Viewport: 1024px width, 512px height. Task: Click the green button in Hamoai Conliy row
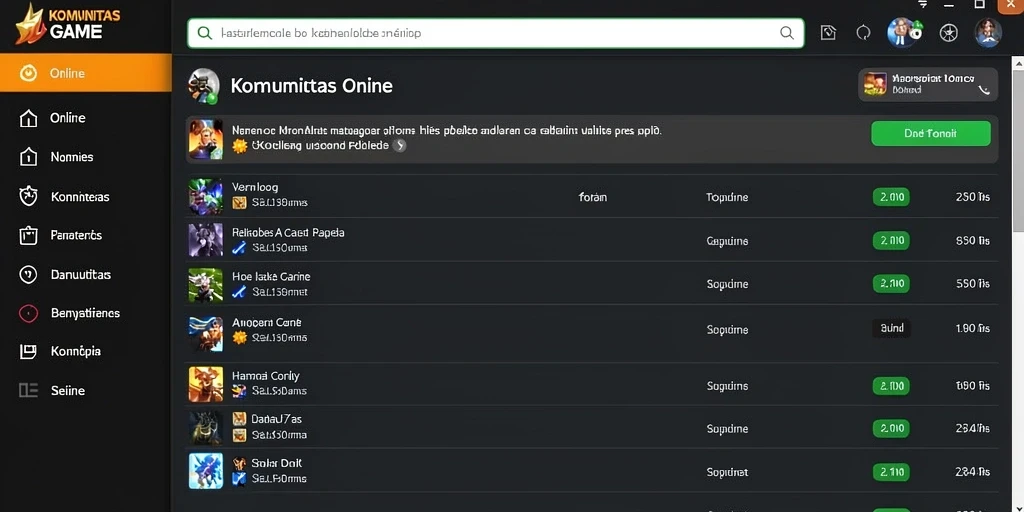891,386
